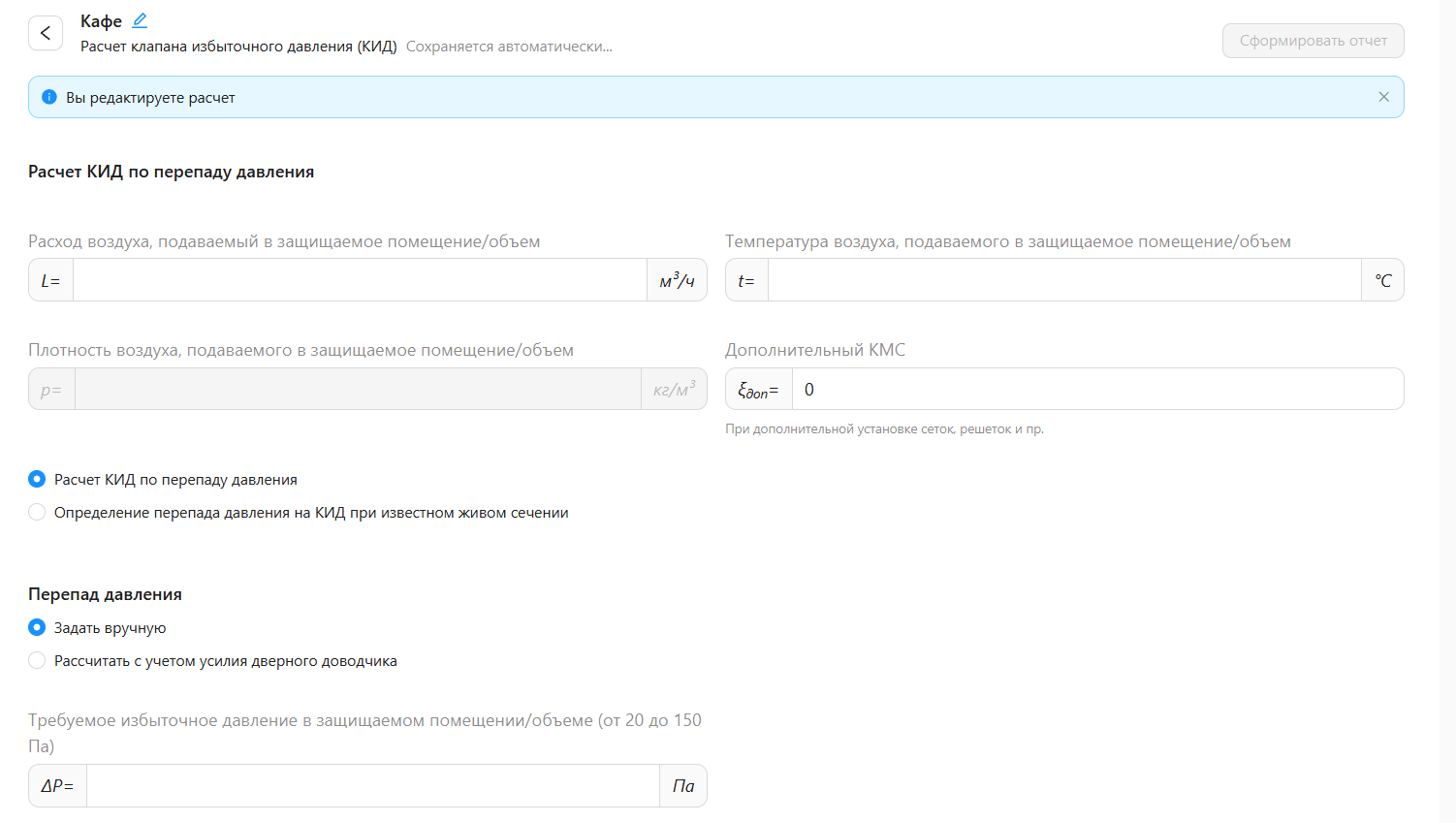Enable 'Рассчитать с учетом усилия дверного доводчика'
Viewport: 1456px width, 823px height.
tap(37, 660)
